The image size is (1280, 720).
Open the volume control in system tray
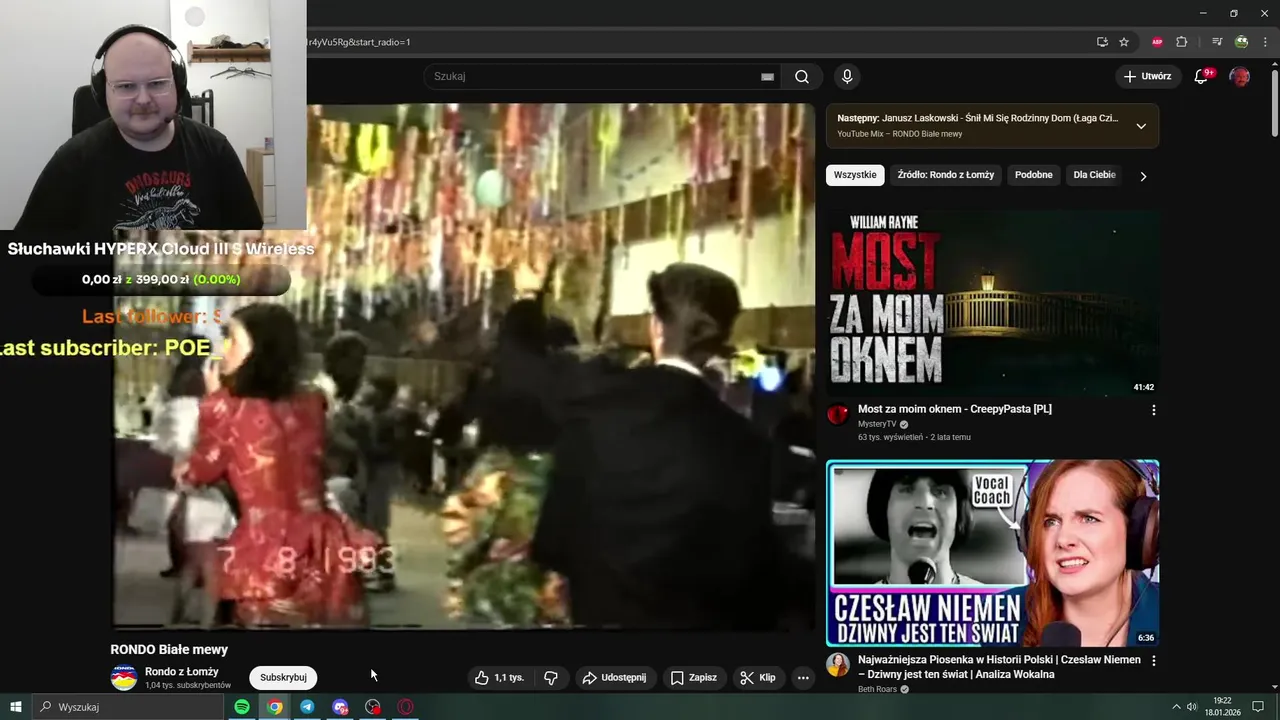(1191, 707)
